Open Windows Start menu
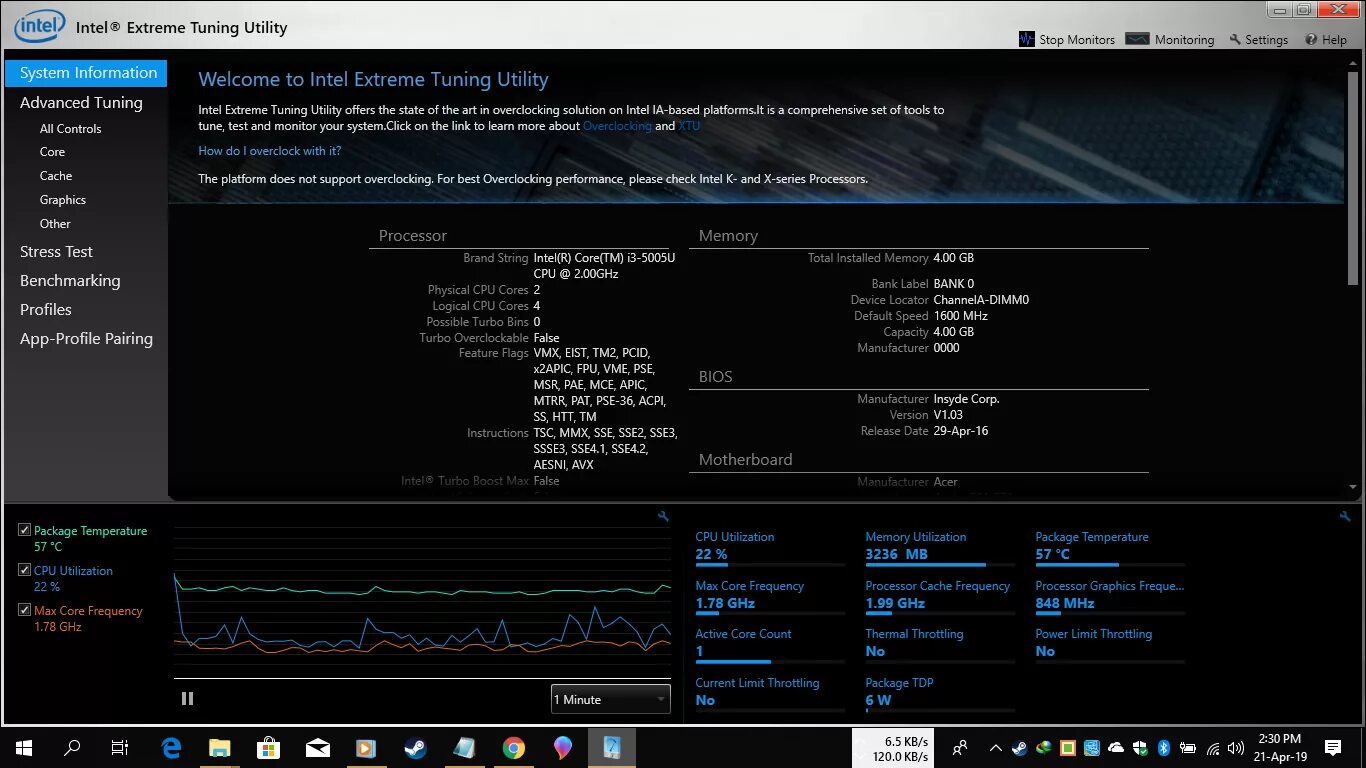This screenshot has width=1366, height=768. pyautogui.click(x=24, y=748)
